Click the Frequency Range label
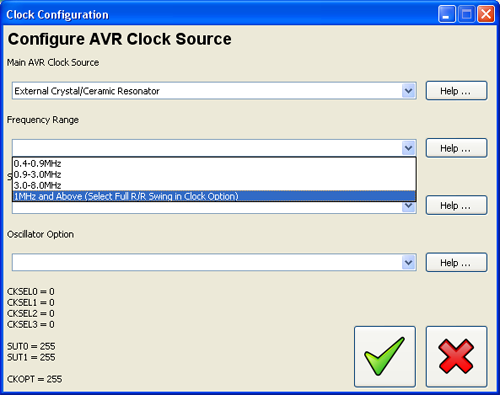The height and width of the screenshot is (395, 500). click(x=43, y=120)
